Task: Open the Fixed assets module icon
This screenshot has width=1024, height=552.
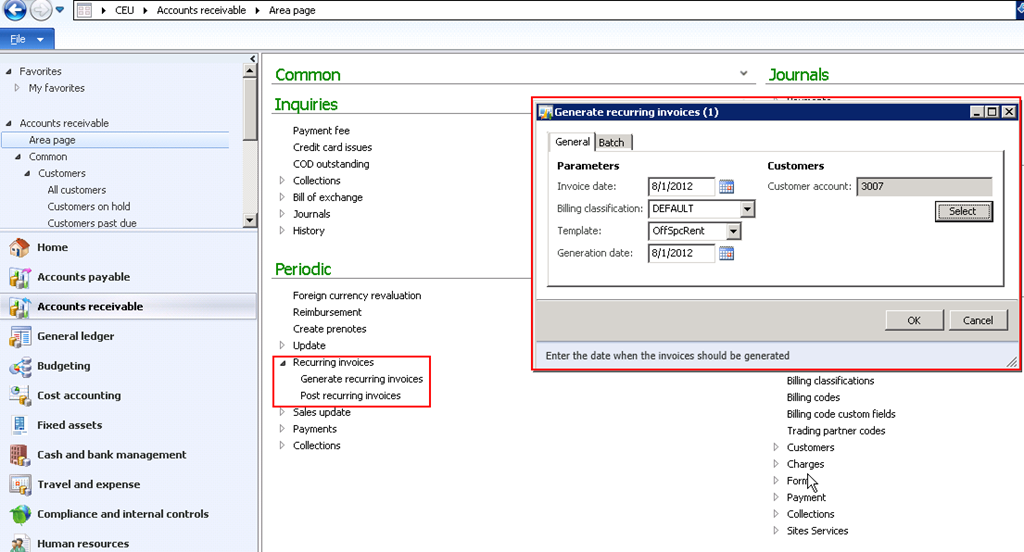Action: (19, 425)
